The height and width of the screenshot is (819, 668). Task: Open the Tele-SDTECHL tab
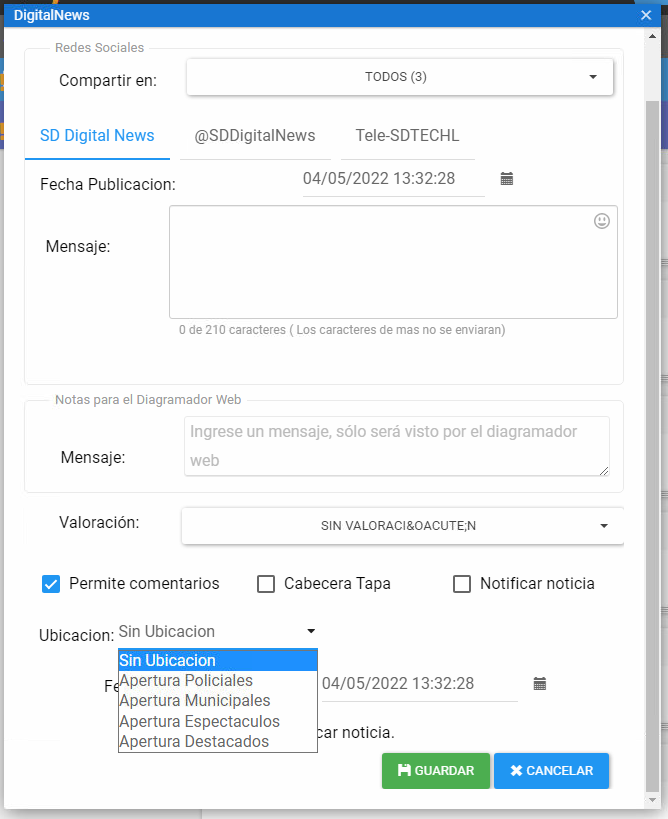407,136
